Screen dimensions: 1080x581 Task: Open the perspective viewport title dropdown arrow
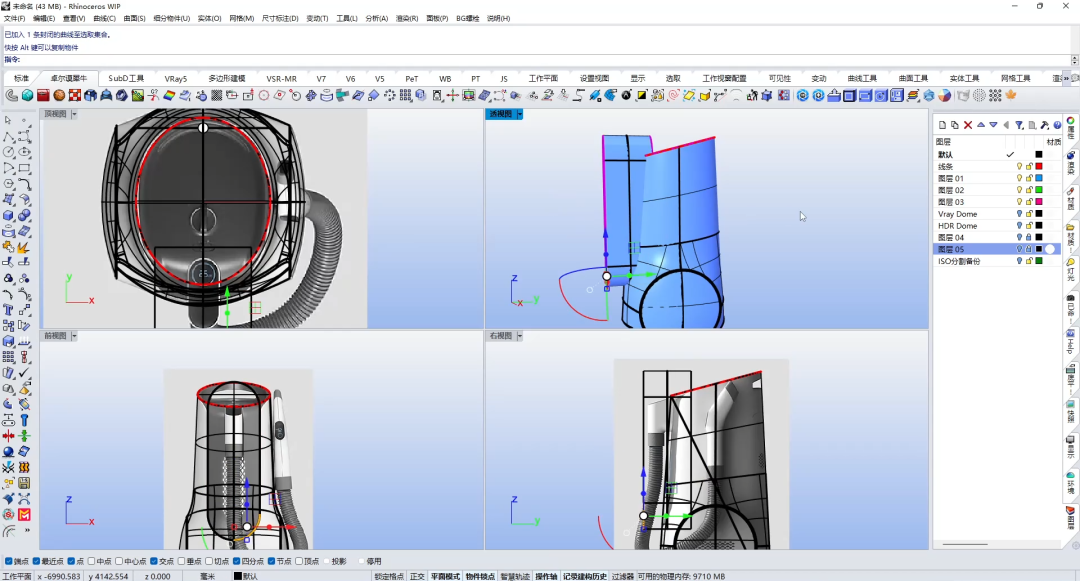pyautogui.click(x=520, y=114)
